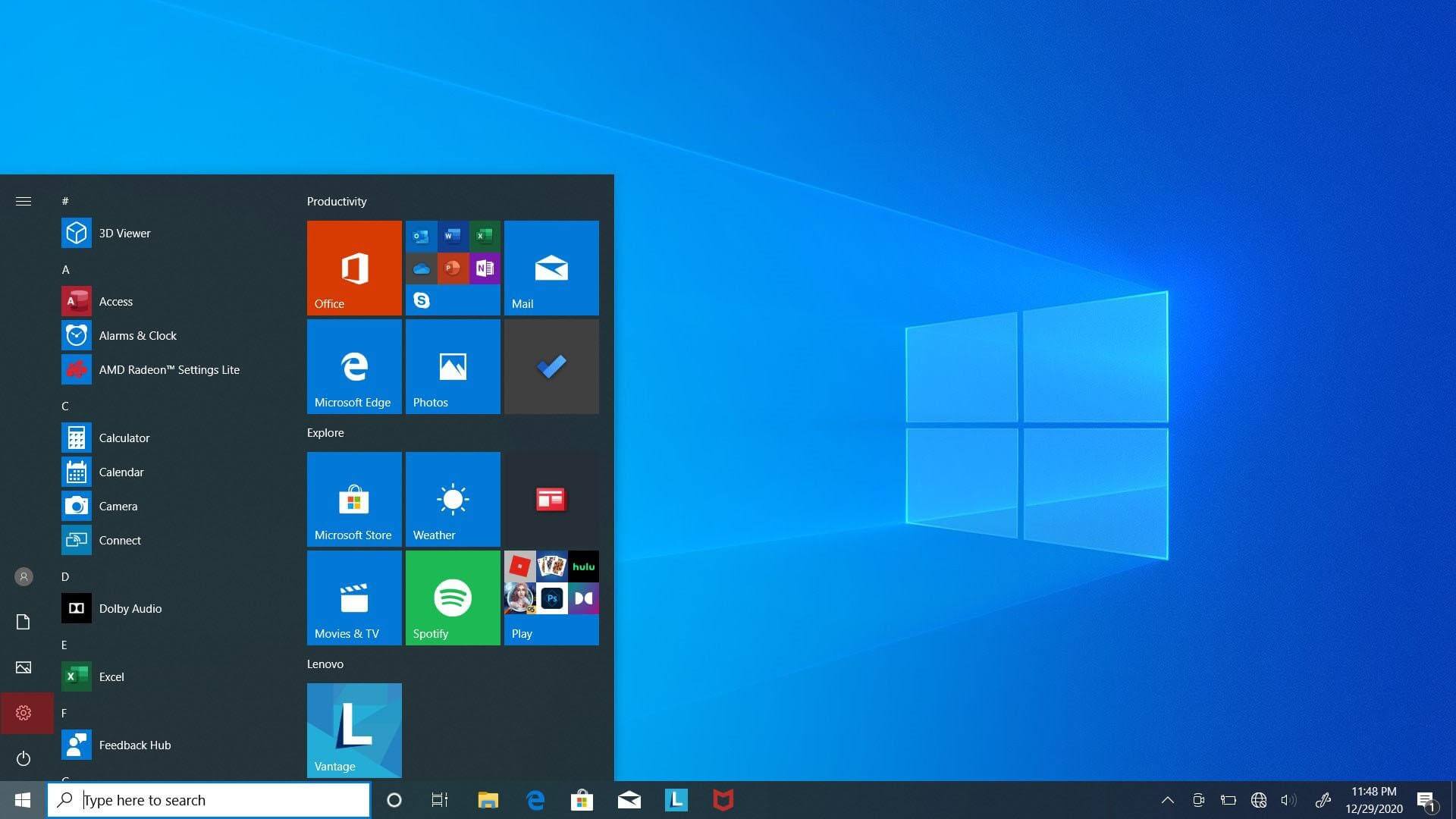Jump via letter E header
This screenshot has width=1456, height=819.
(x=64, y=645)
